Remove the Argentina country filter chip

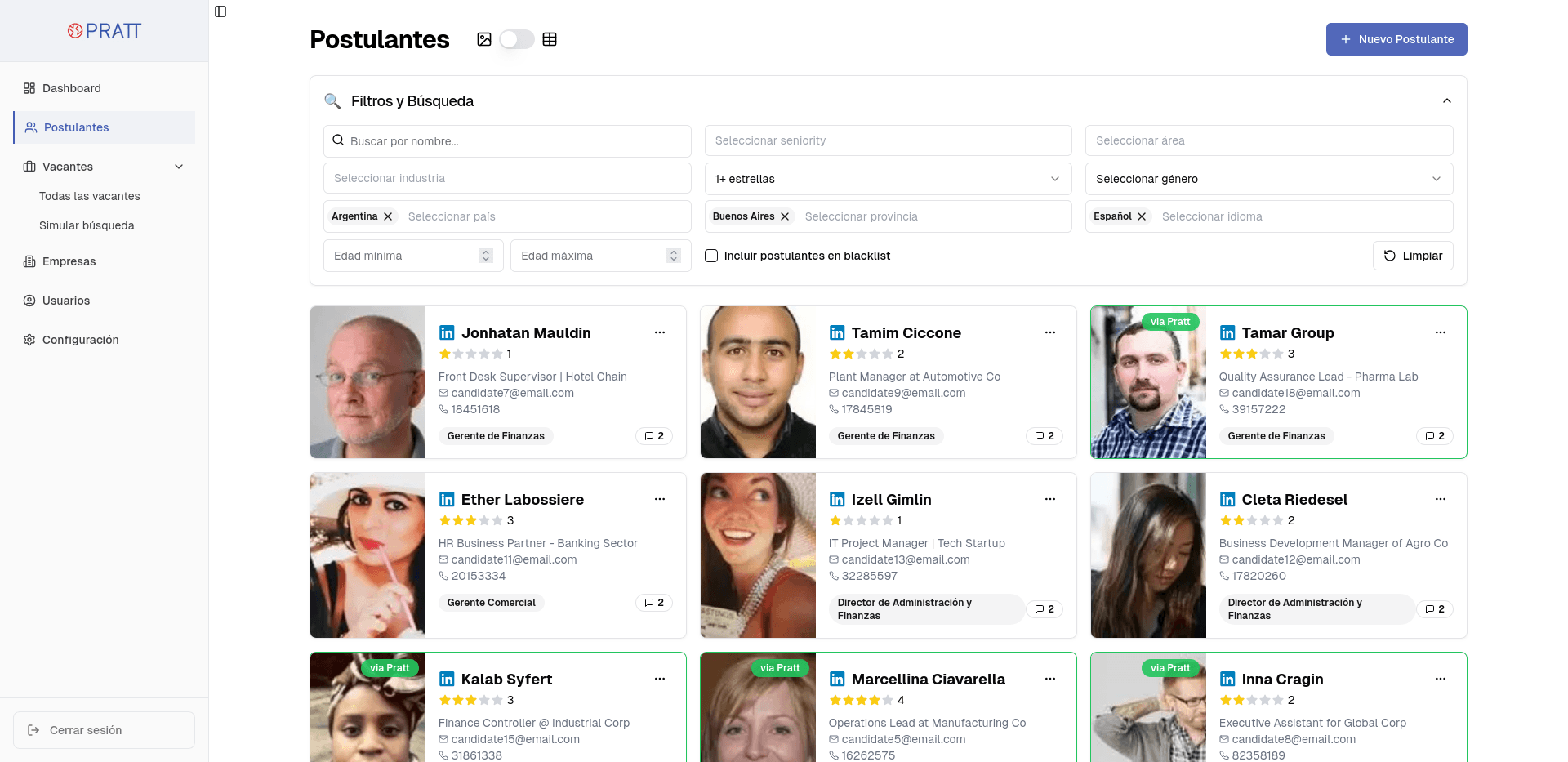point(389,216)
